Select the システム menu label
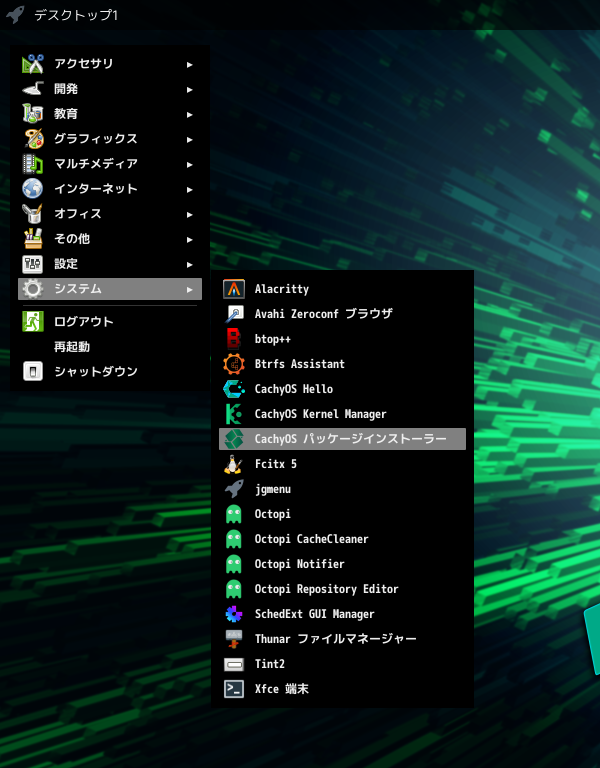The image size is (600, 768). (78, 288)
